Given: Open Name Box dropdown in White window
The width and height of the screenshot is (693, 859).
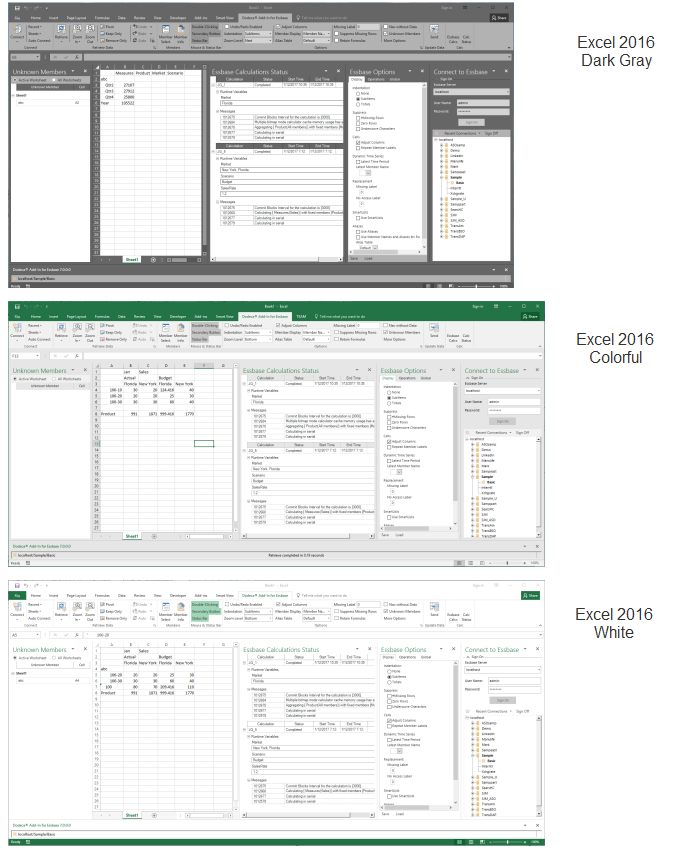Looking at the screenshot, I should pos(38,635).
